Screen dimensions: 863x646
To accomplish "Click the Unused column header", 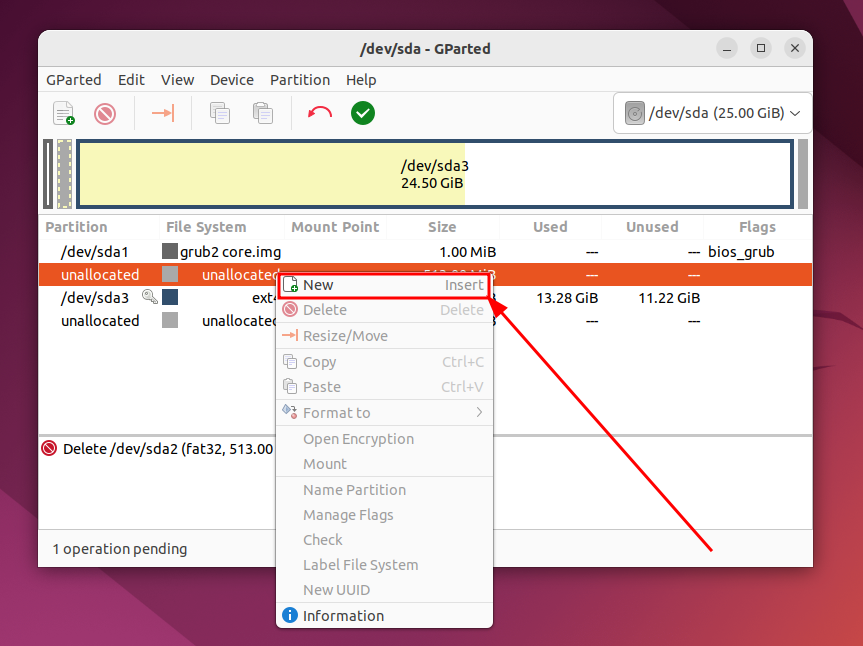I will tap(652, 227).
